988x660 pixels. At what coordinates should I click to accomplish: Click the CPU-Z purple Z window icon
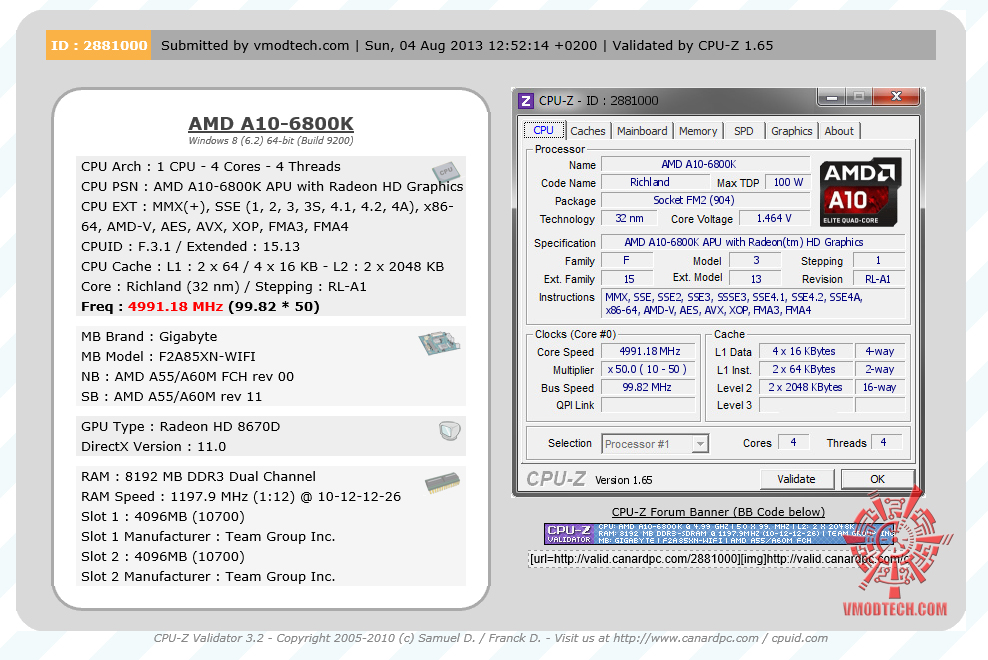526,101
